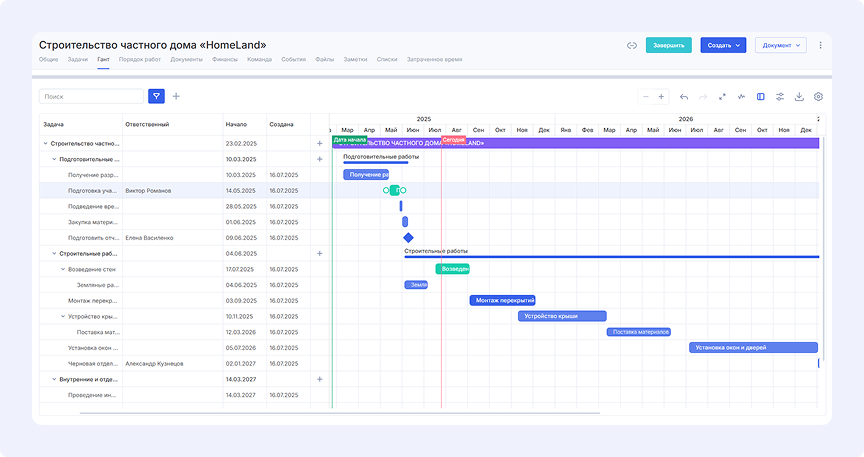Viewport: 864px width, 457px height.
Task: Expand the Gantt chart to fullscreen
Action: pyautogui.click(x=722, y=97)
